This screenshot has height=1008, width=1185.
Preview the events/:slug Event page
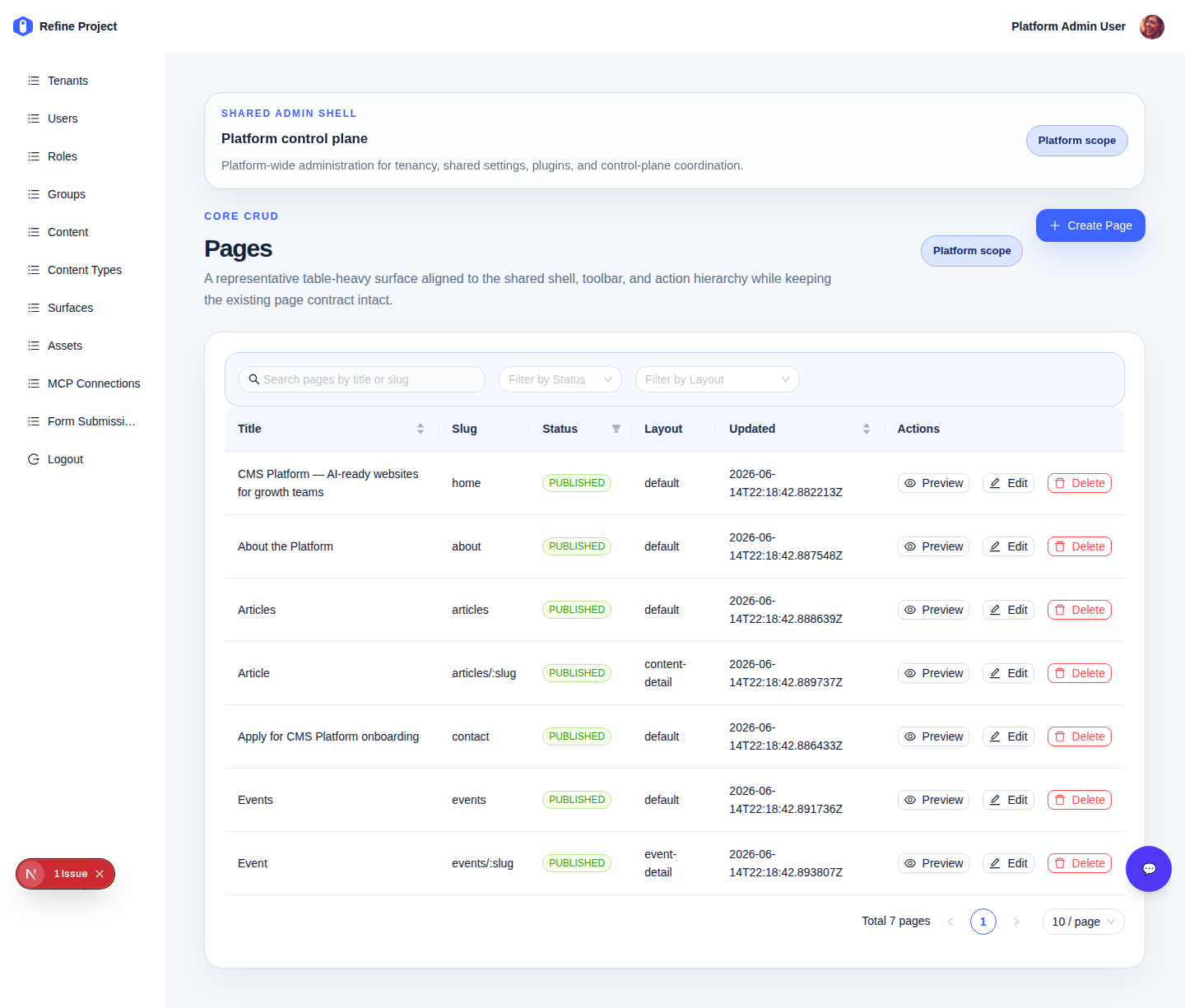(x=933, y=863)
